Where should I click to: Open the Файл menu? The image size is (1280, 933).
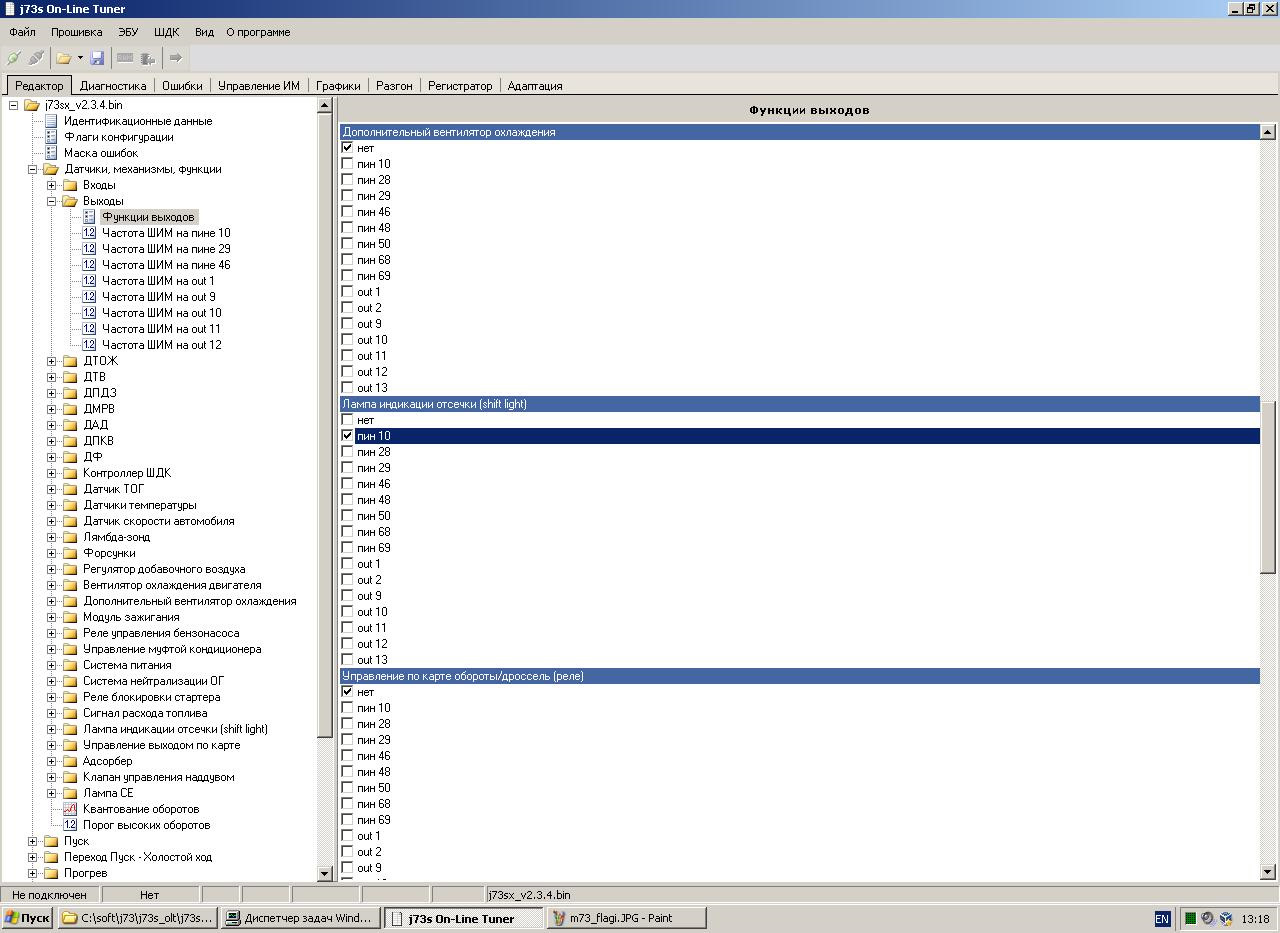click(x=22, y=32)
